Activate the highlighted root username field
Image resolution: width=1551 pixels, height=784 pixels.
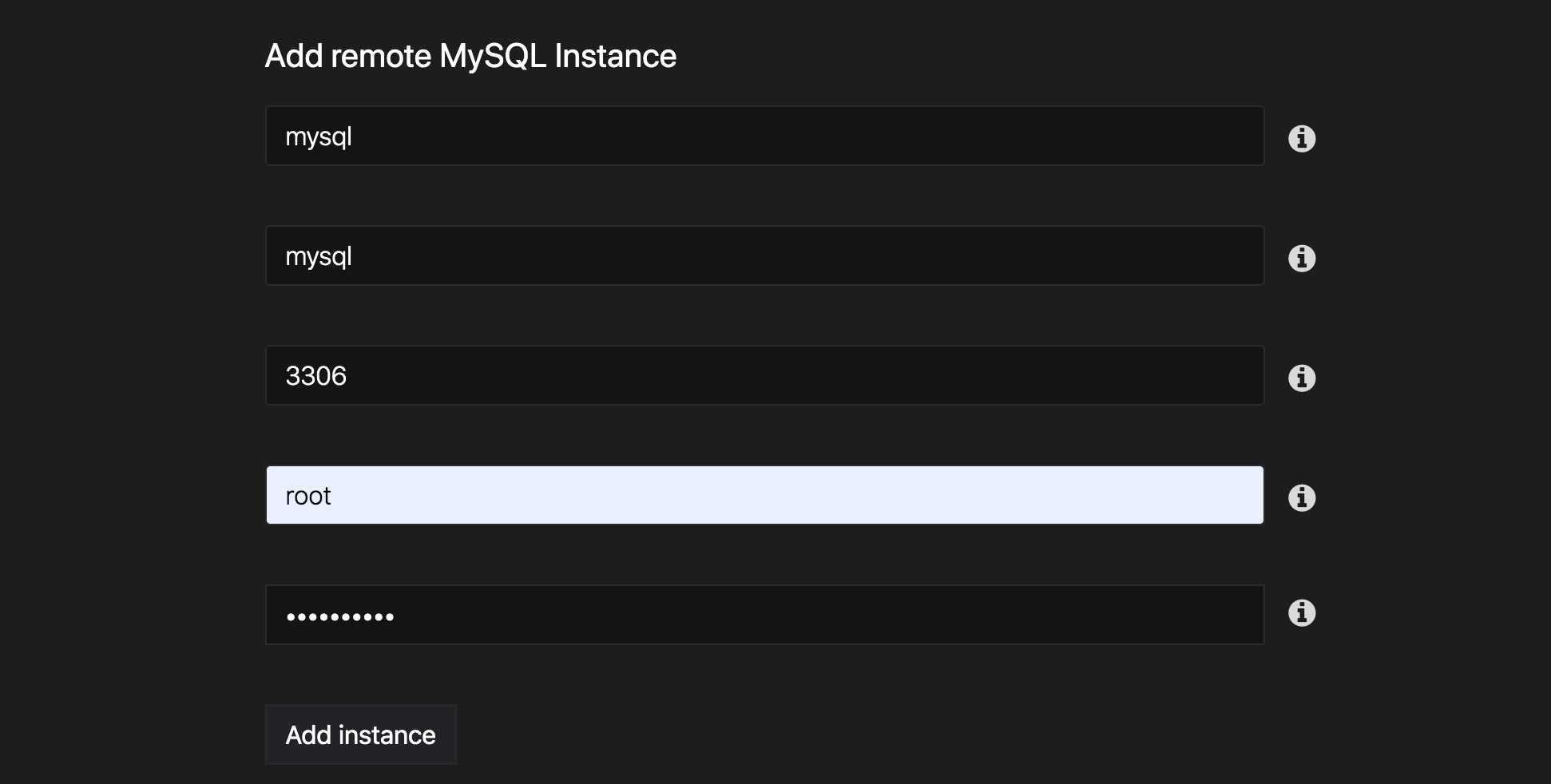coord(764,495)
